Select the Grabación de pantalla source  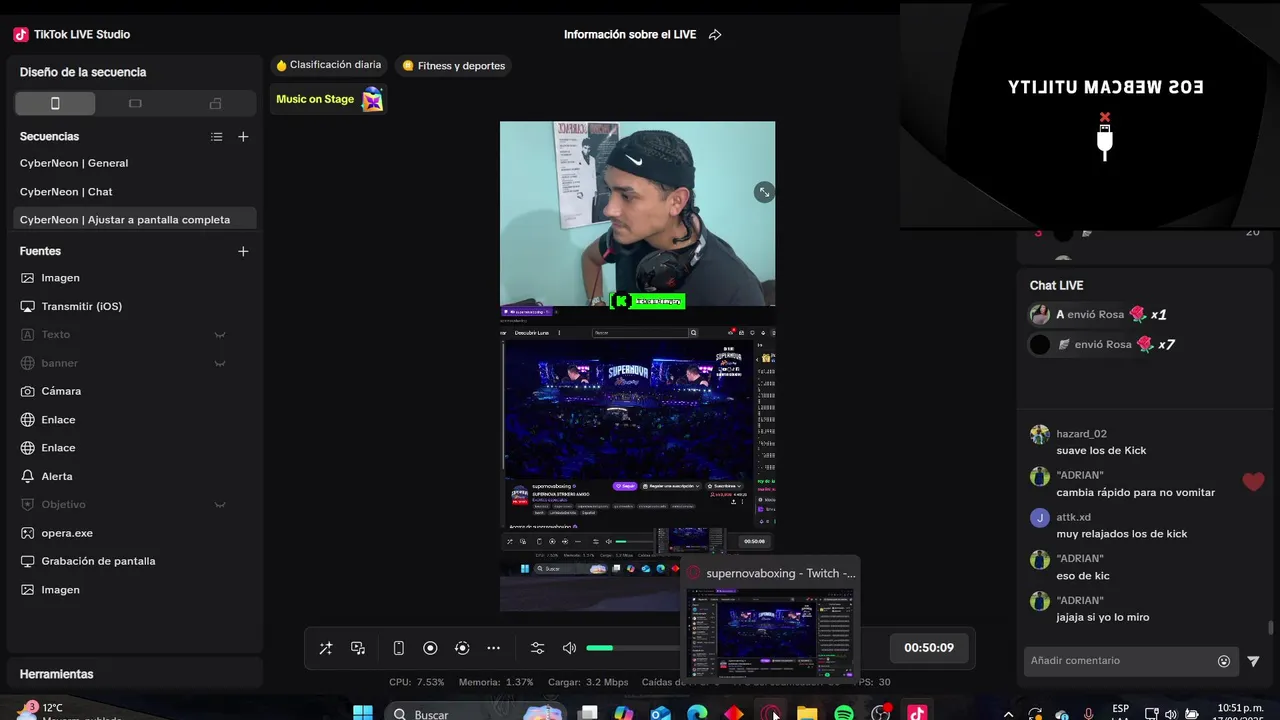[135, 561]
